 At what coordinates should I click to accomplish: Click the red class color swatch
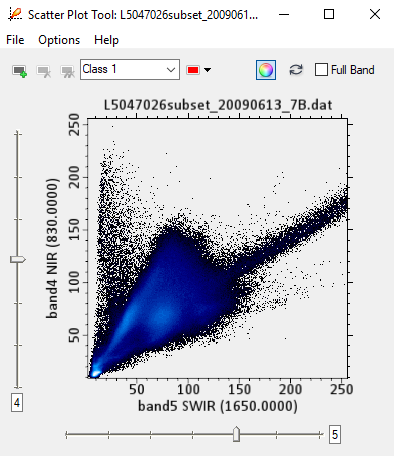[193, 70]
